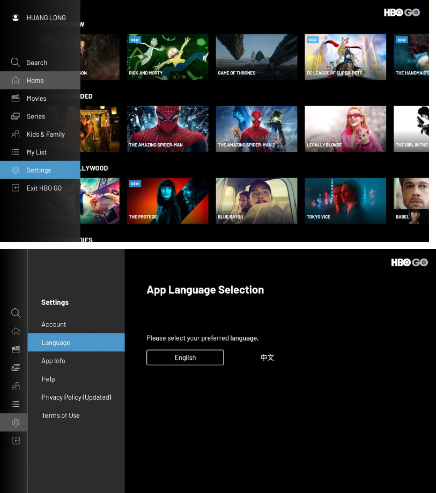The height and width of the screenshot is (493, 436).
Task: Open The Girl in the... partial thumbnail
Action: pyautogui.click(x=411, y=129)
